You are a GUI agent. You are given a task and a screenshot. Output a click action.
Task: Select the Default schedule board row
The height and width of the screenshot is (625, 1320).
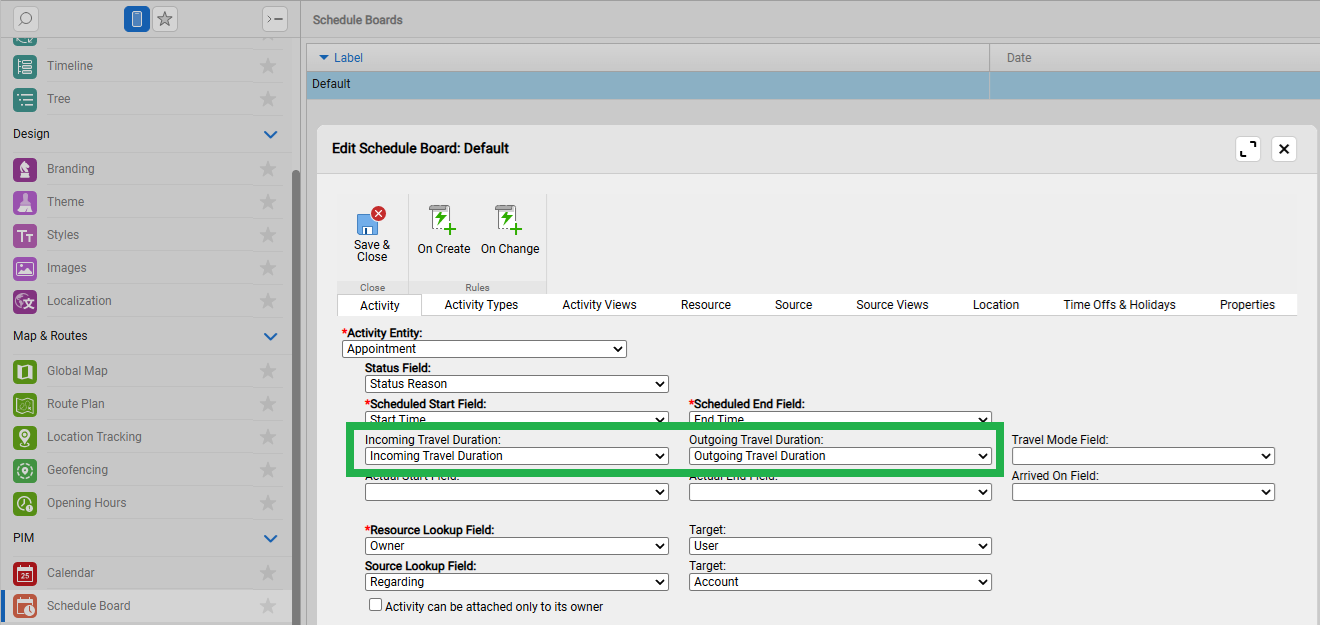click(x=813, y=85)
